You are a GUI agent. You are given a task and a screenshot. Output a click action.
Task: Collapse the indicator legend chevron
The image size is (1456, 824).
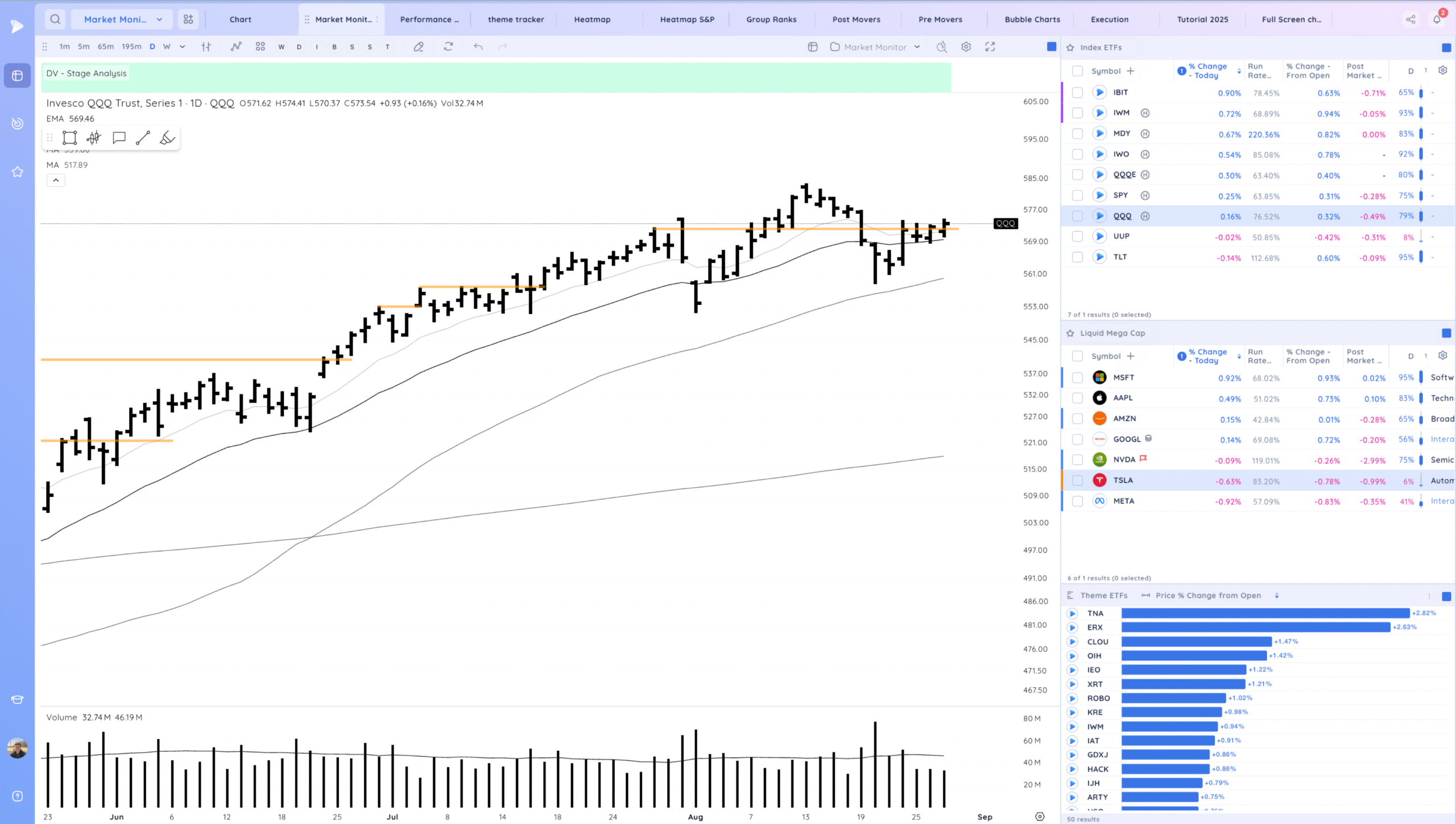coord(56,180)
